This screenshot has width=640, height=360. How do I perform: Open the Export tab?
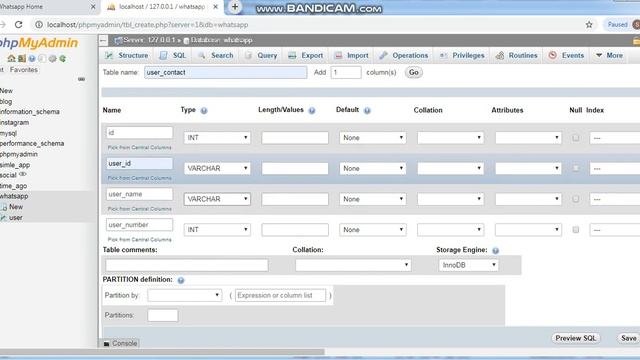(306, 56)
